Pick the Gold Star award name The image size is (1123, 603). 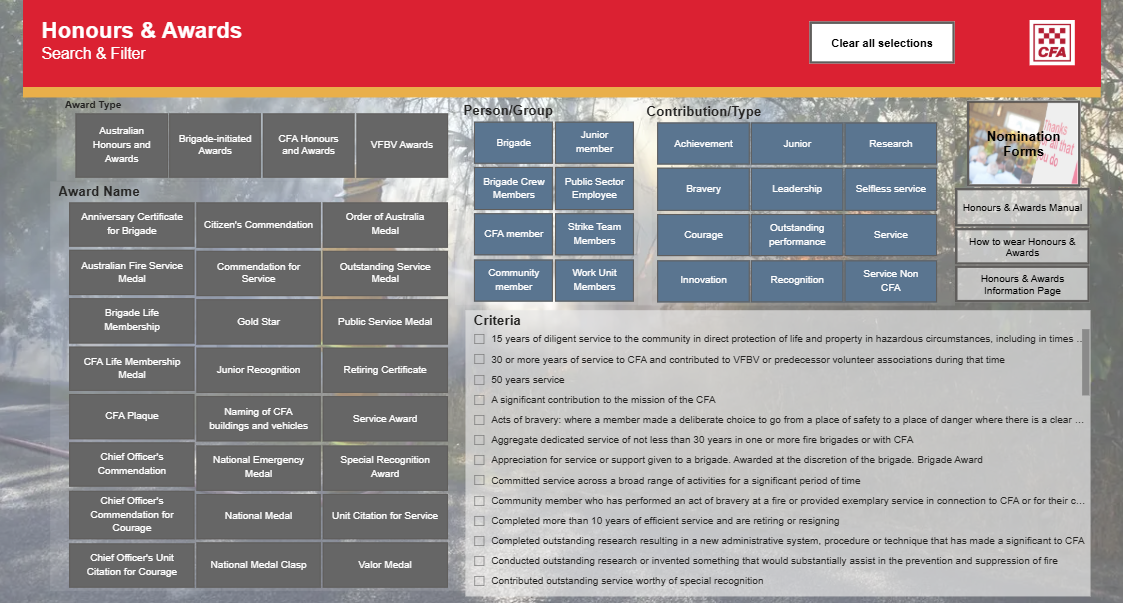258,322
